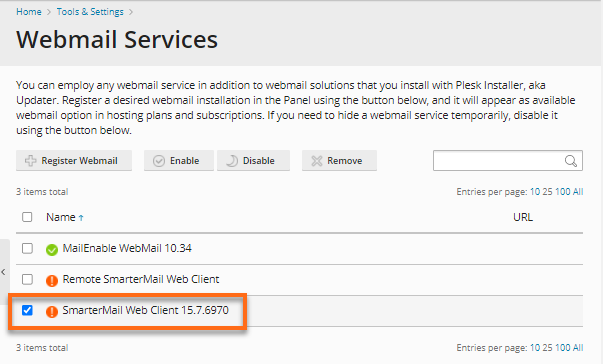Select the Remote SmarterMail Web Client name
The width and height of the screenshot is (603, 364).
141,279
